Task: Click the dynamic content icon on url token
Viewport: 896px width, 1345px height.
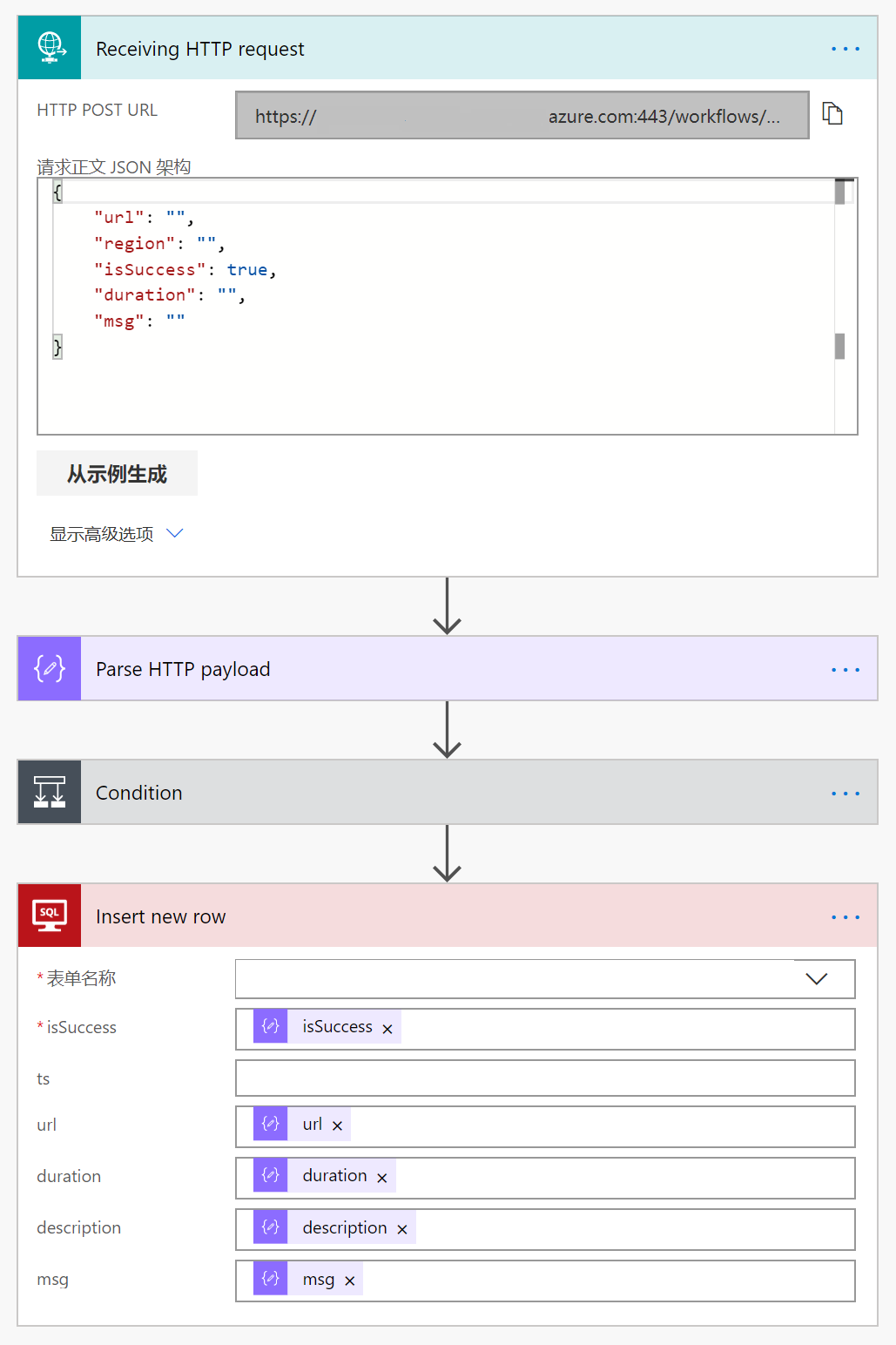Action: tap(270, 1124)
